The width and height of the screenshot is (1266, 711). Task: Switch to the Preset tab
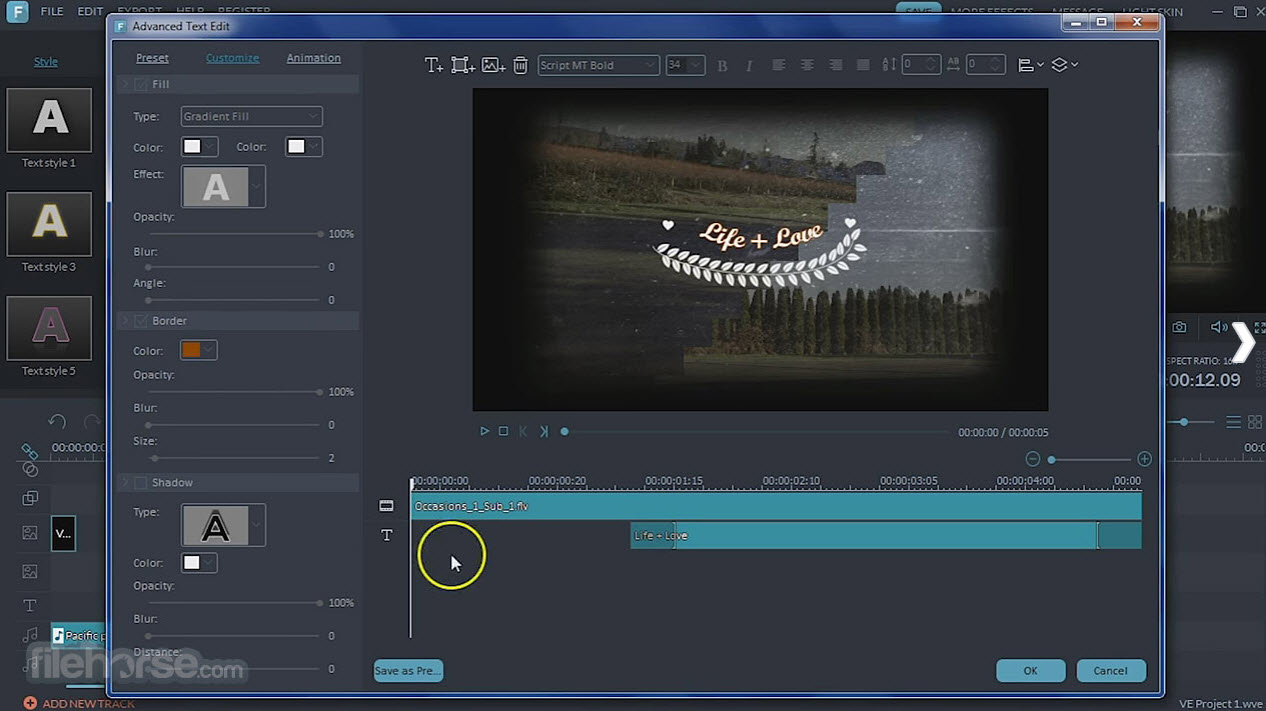(152, 58)
